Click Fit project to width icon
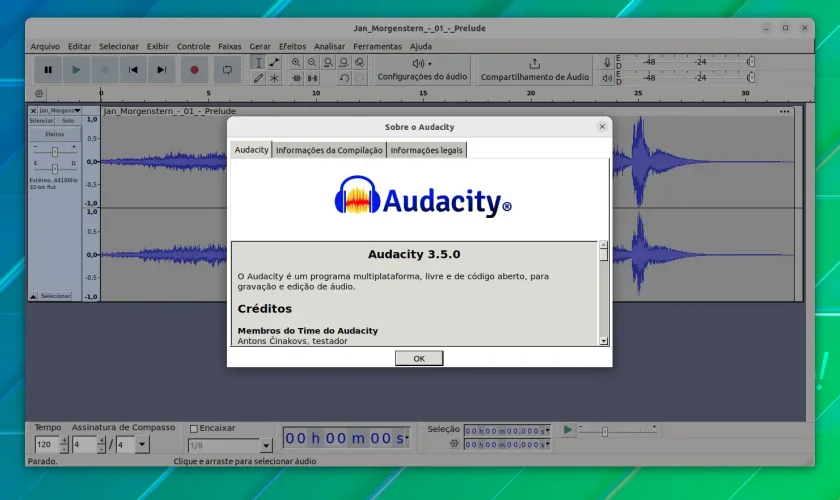This screenshot has height=500, width=840. (x=344, y=63)
